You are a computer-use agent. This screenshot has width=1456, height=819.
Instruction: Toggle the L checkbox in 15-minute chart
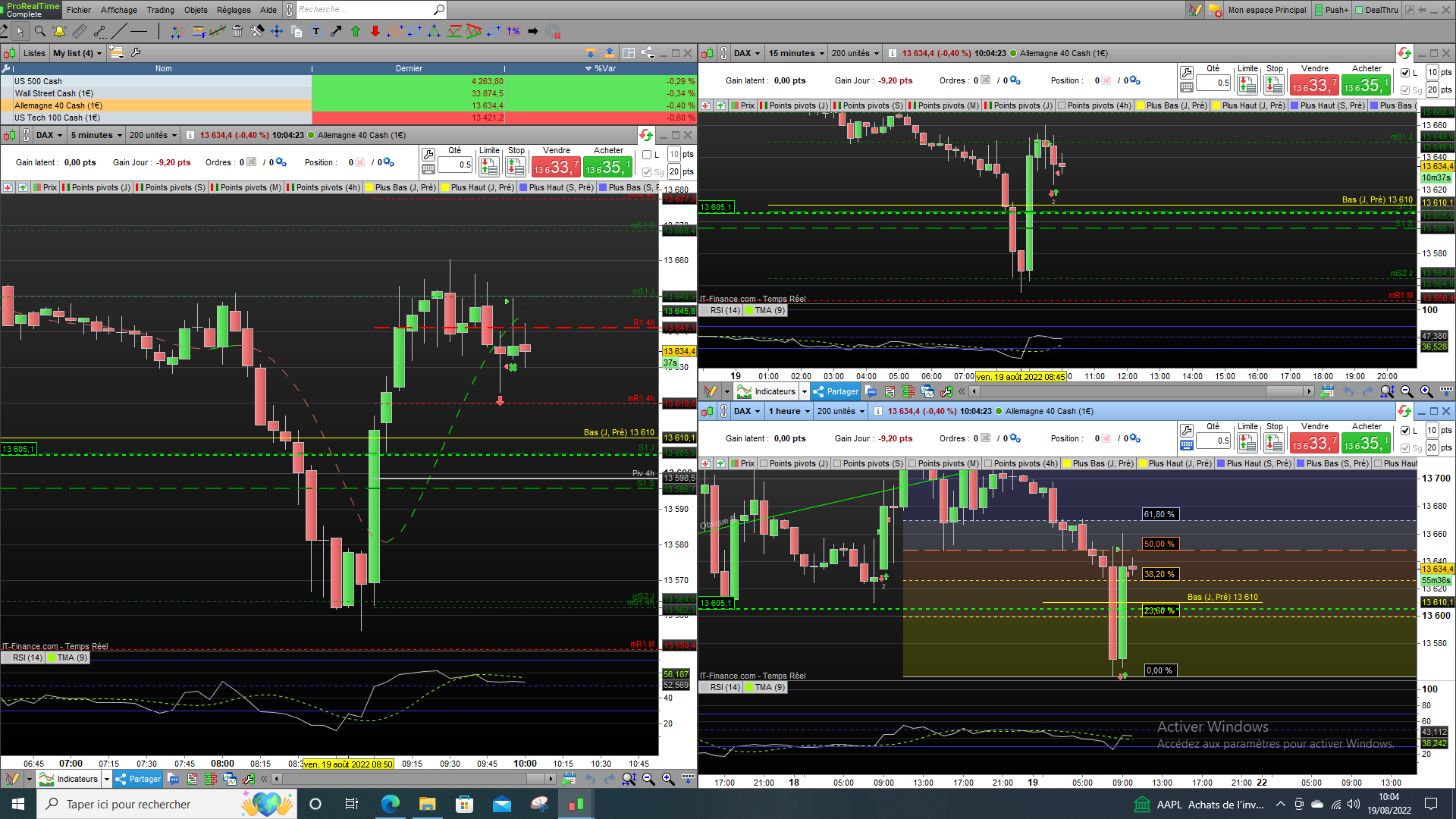click(x=1405, y=73)
